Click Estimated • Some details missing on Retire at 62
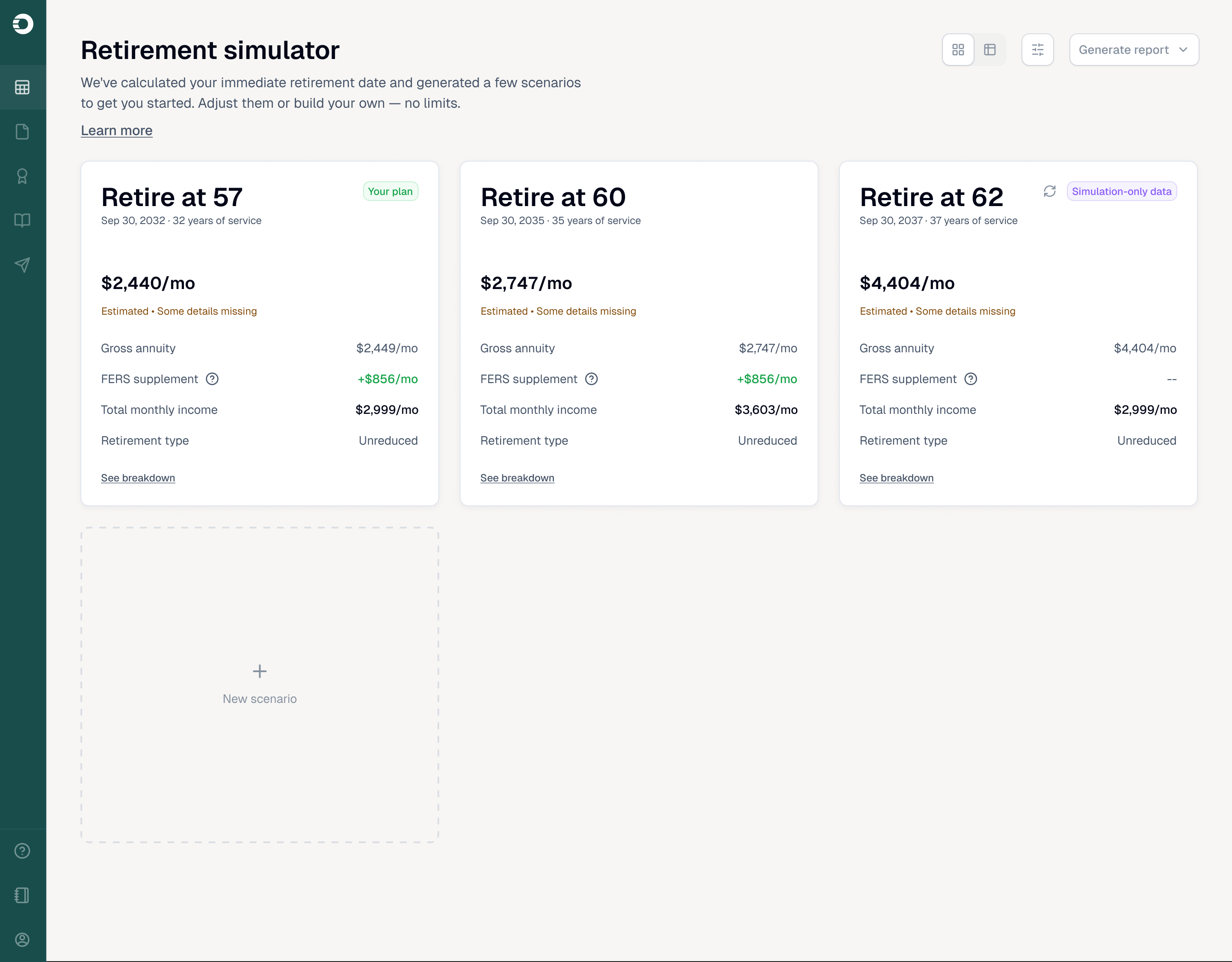Image resolution: width=1232 pixels, height=962 pixels. [937, 311]
